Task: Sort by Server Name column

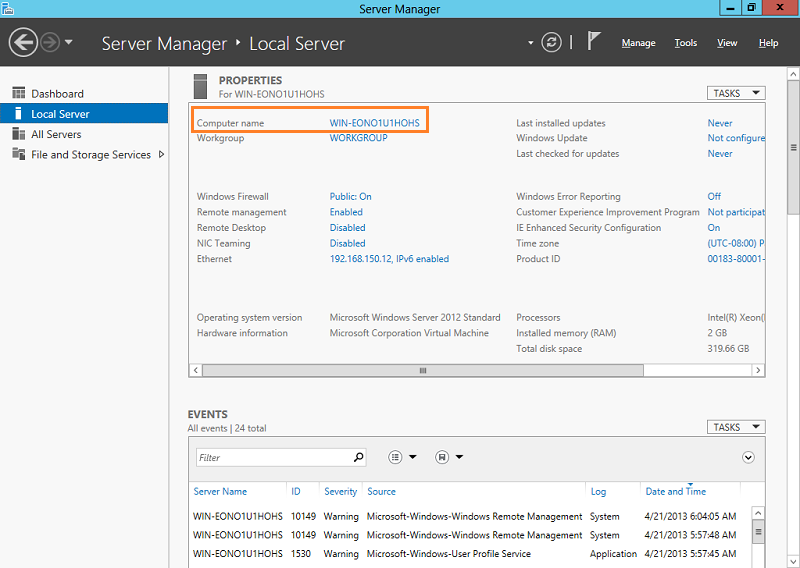Action: [220, 491]
